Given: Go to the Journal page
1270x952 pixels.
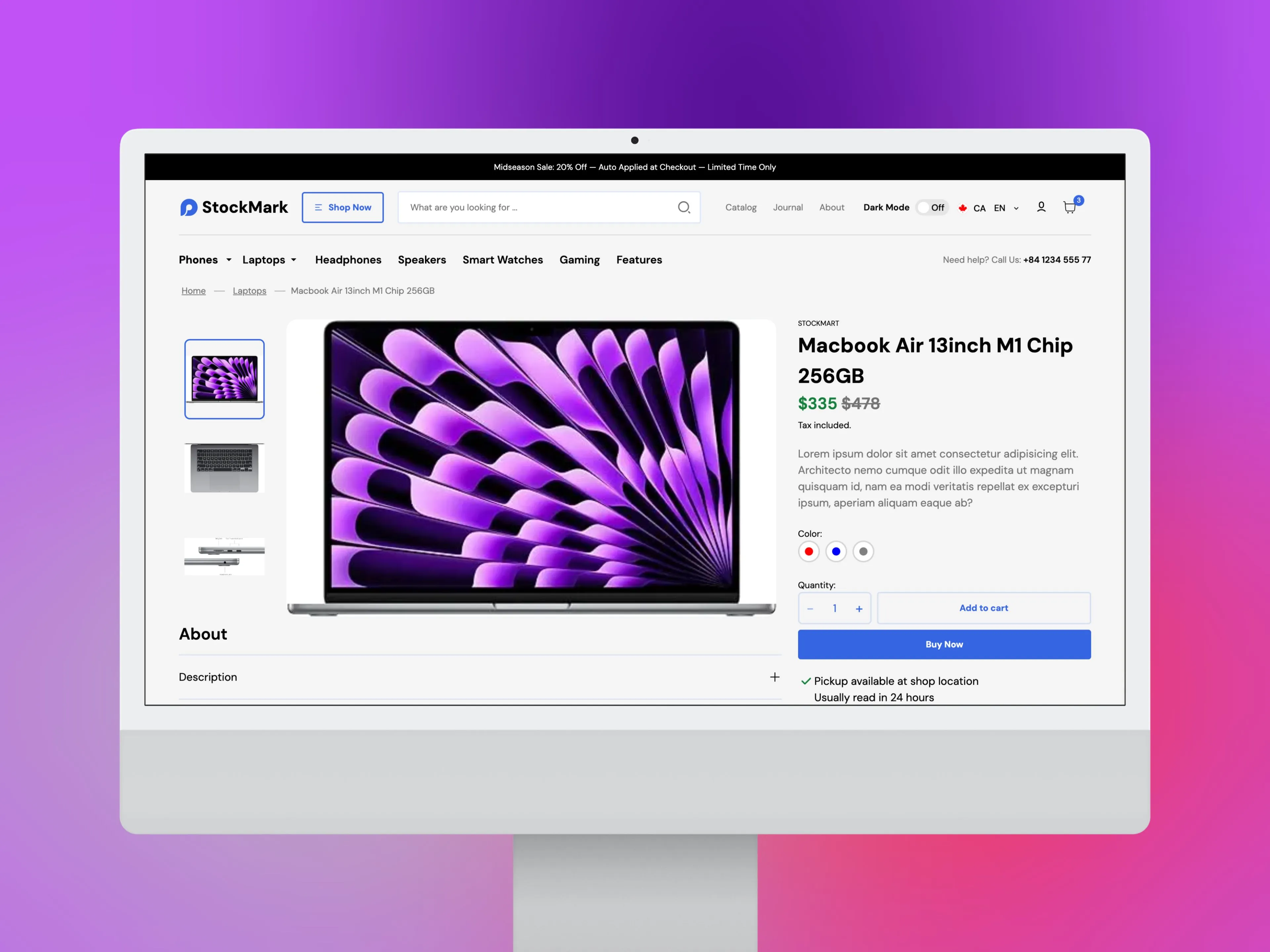Looking at the screenshot, I should pos(788,207).
